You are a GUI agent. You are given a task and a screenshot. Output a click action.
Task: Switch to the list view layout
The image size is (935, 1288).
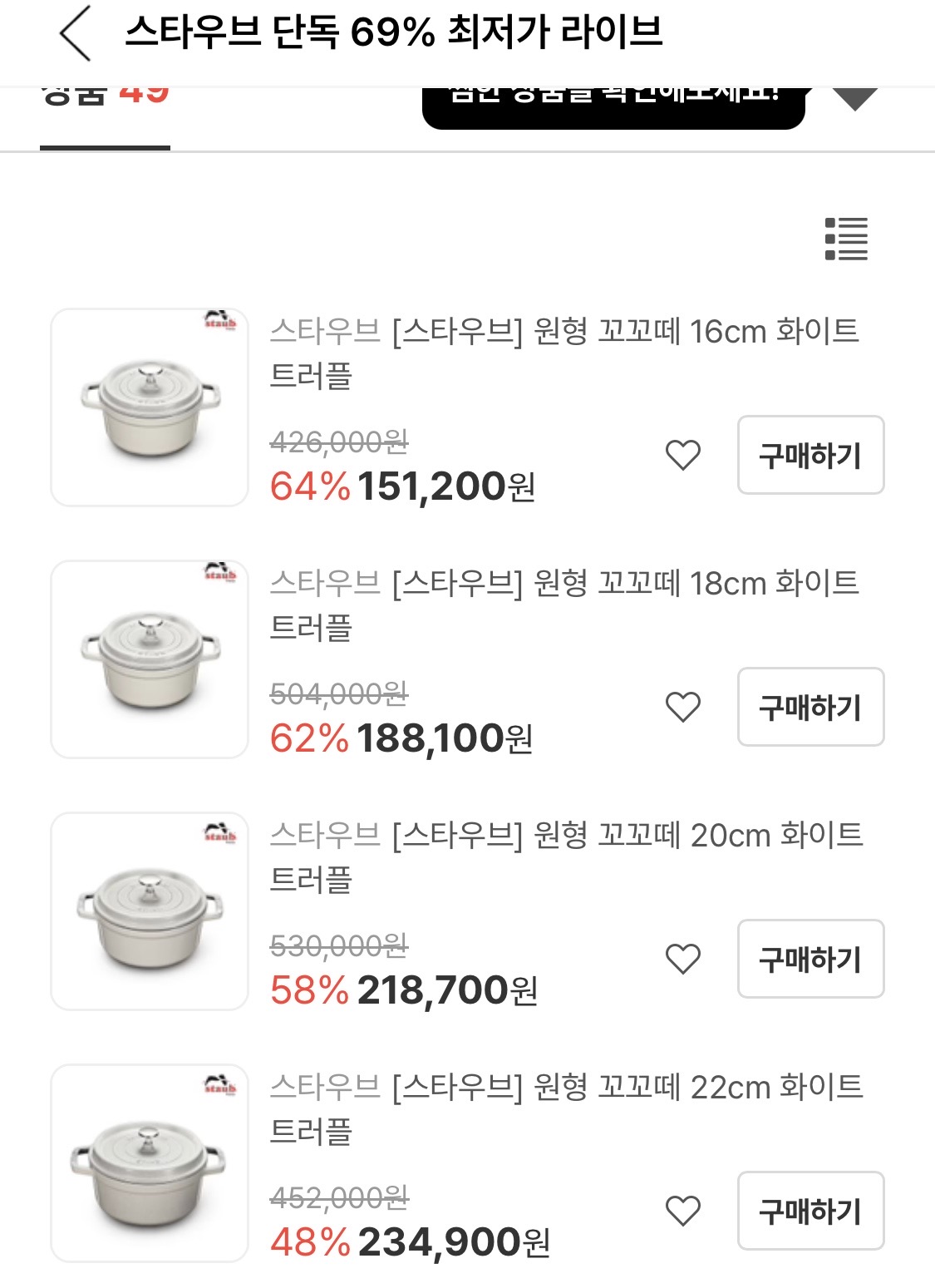point(846,239)
